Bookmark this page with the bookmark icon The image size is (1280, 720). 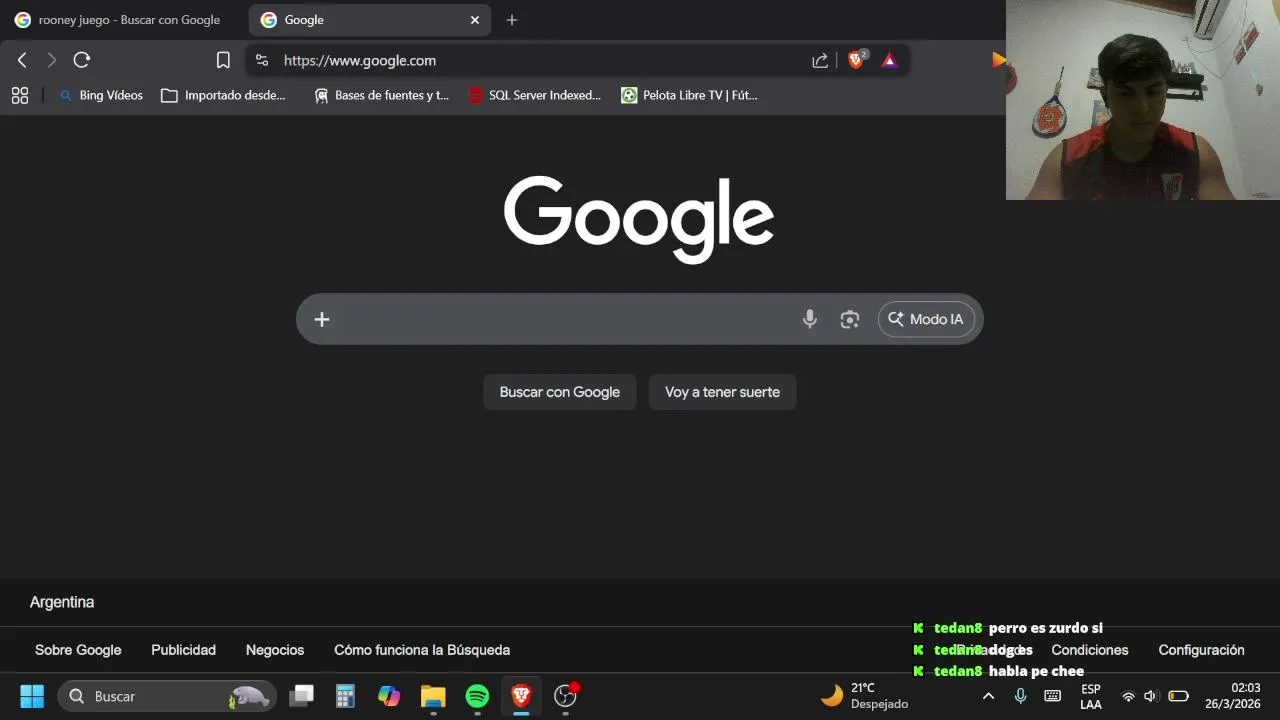223,60
